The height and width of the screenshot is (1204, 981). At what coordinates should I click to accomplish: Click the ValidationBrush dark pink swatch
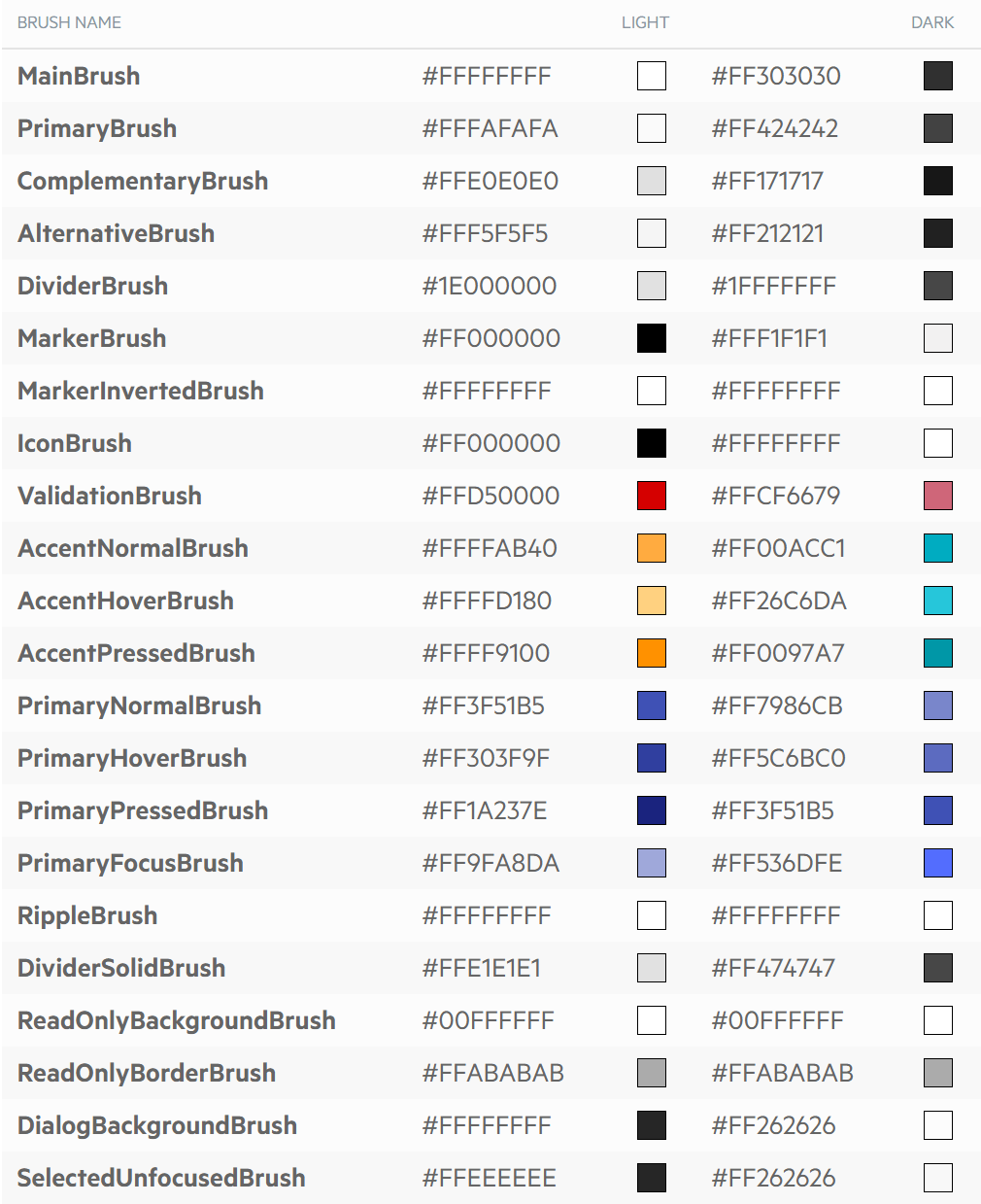click(938, 496)
